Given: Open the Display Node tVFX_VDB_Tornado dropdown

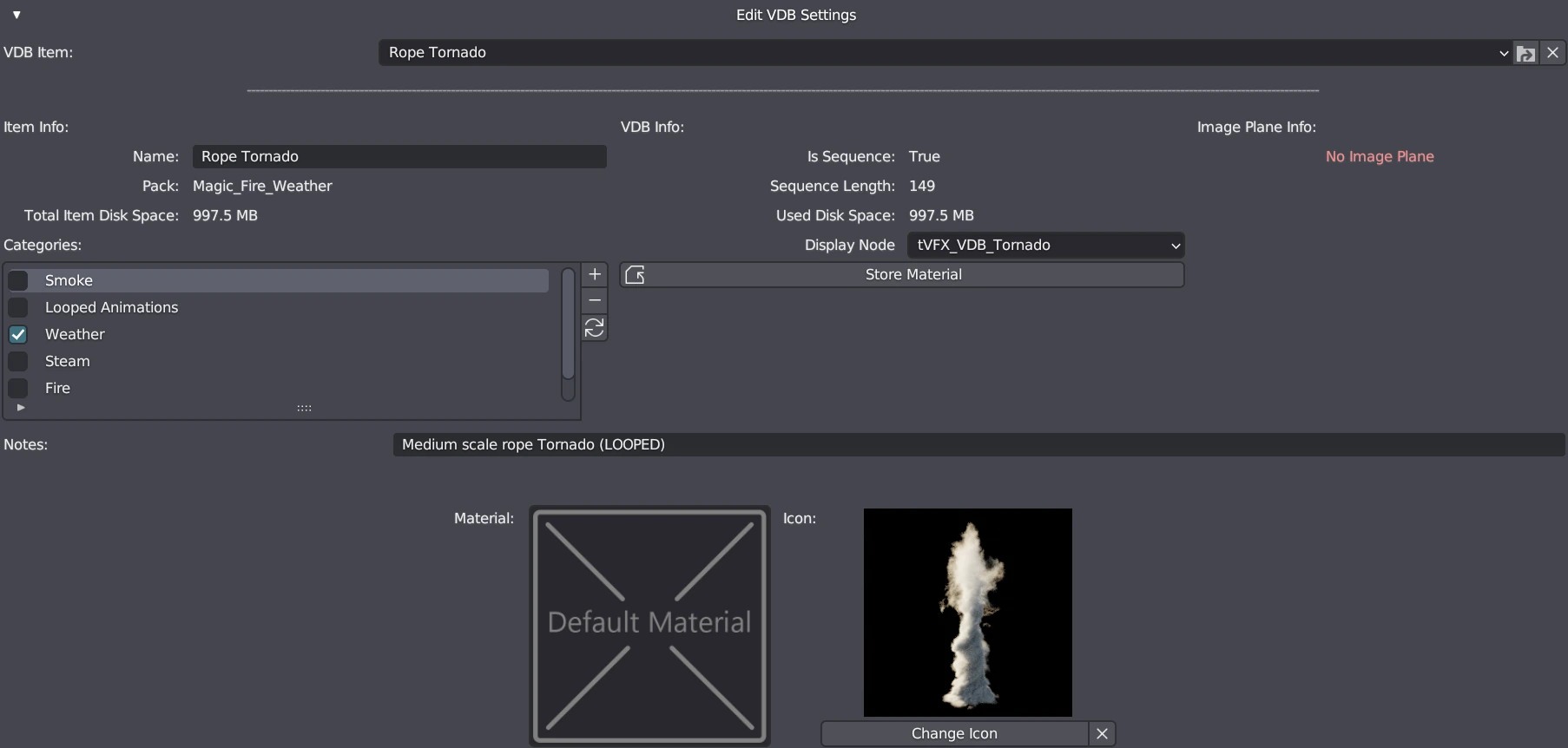Looking at the screenshot, I should pyautogui.click(x=1045, y=246).
